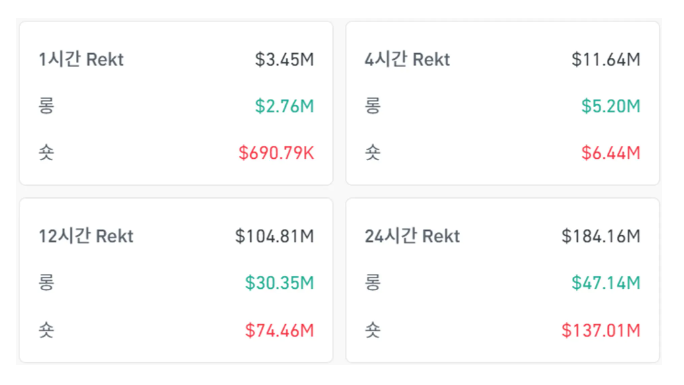Click the $690.79K short liquidation value

point(276,153)
